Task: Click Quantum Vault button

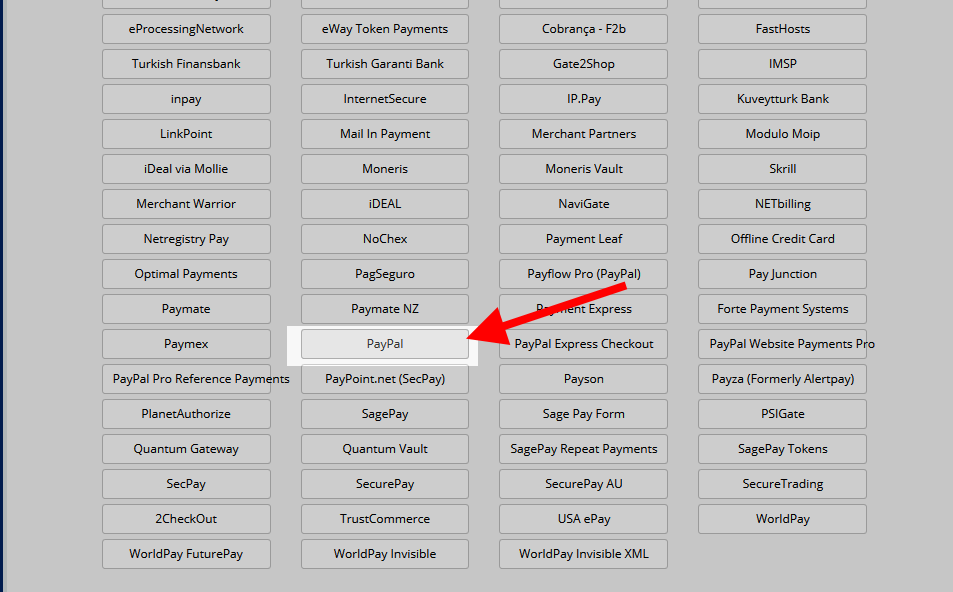Action: pos(385,449)
